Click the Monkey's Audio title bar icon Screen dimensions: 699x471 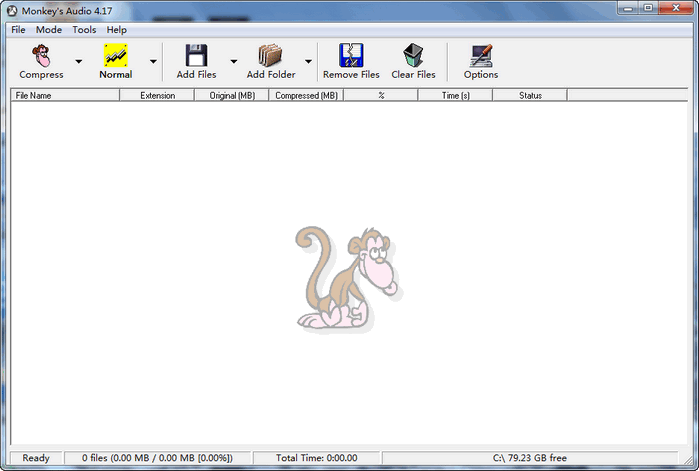pos(12,10)
